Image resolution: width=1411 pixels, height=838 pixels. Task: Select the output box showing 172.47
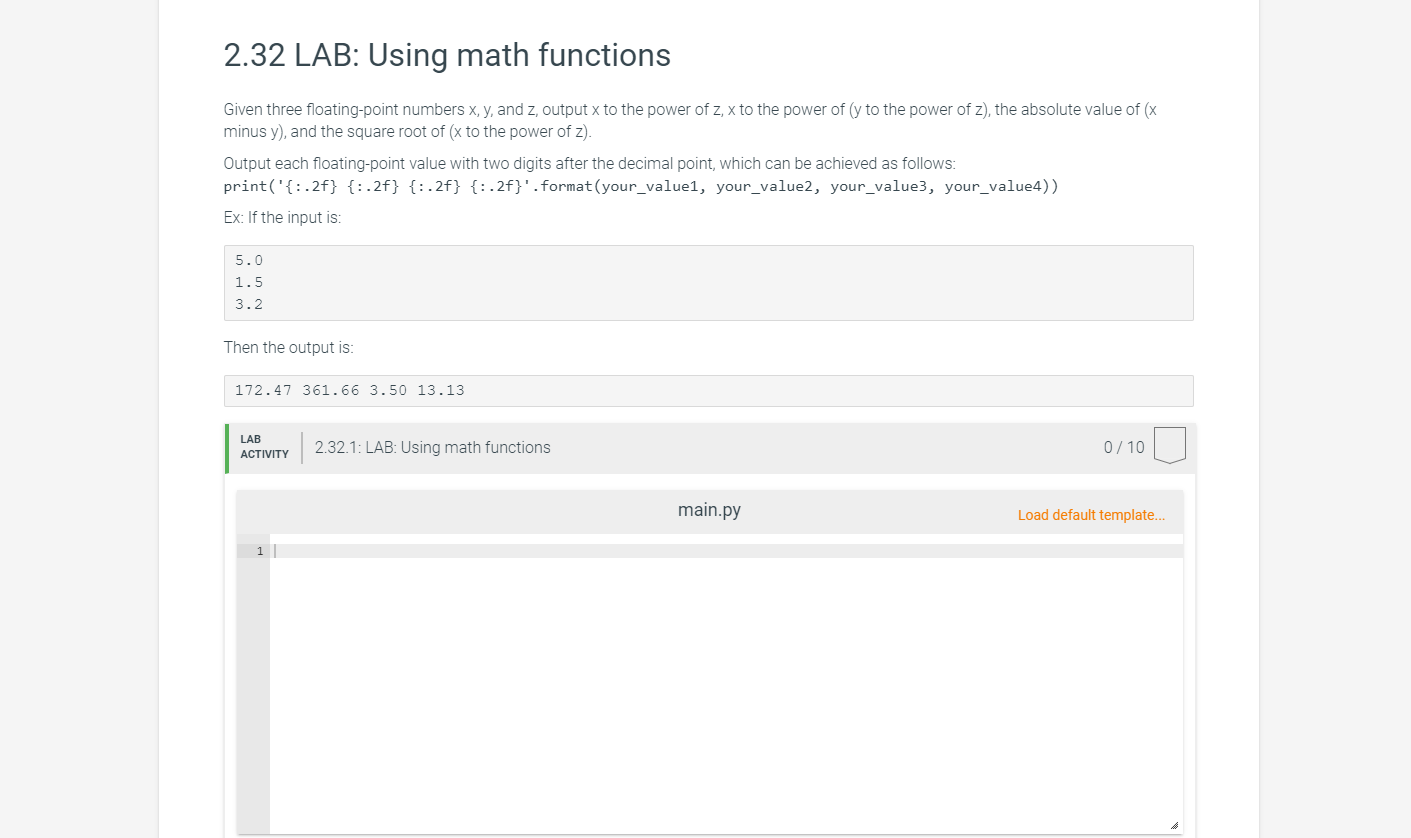pos(264,390)
